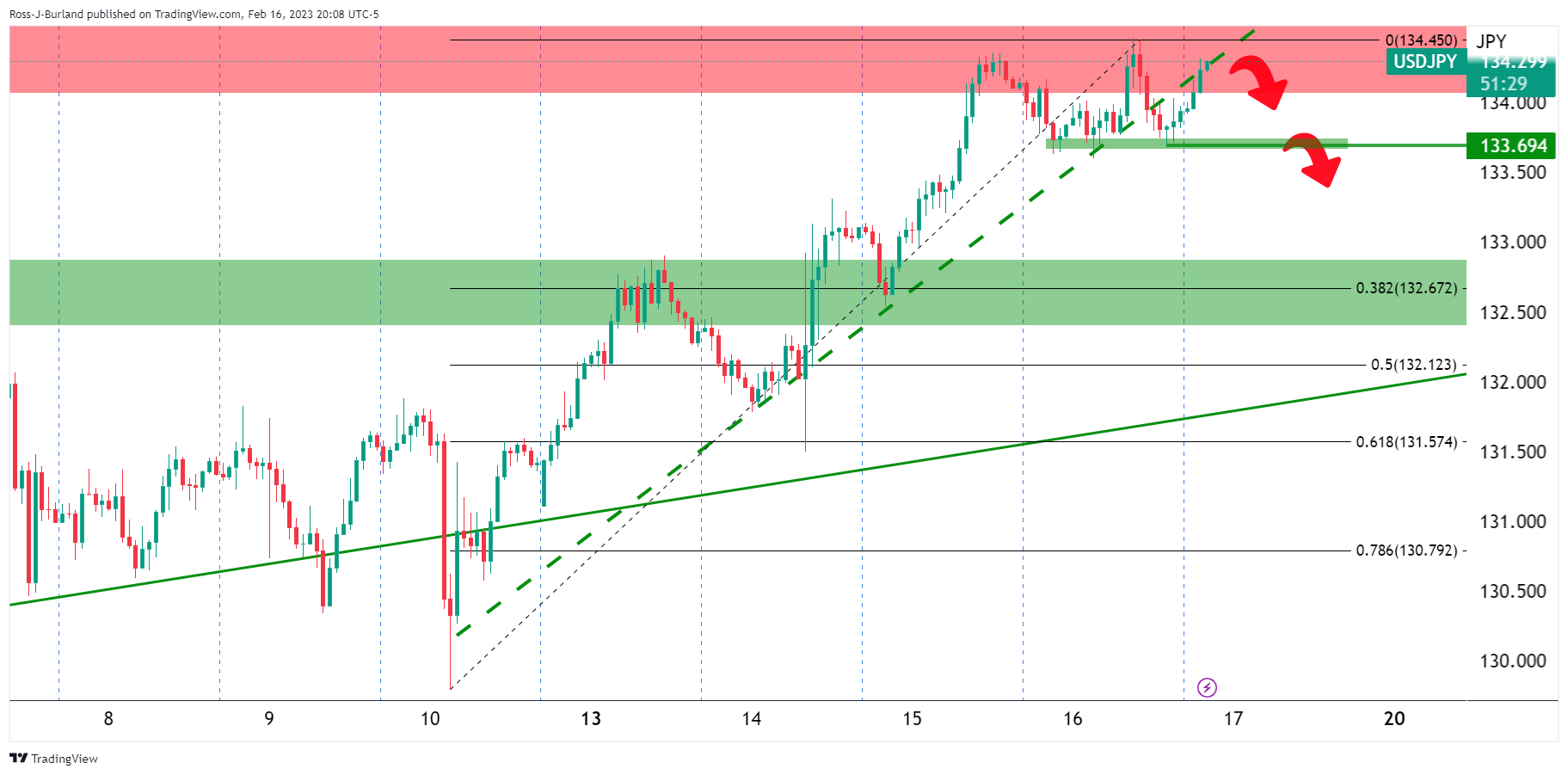Select the 0.786(130.792) Fibonacci level label
The width and height of the screenshot is (1568, 775).
[1406, 550]
